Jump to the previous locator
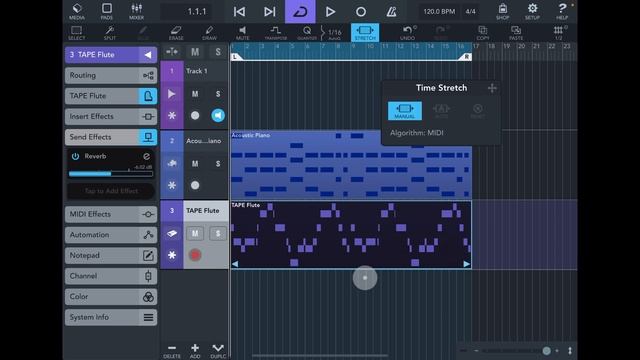 point(239,12)
